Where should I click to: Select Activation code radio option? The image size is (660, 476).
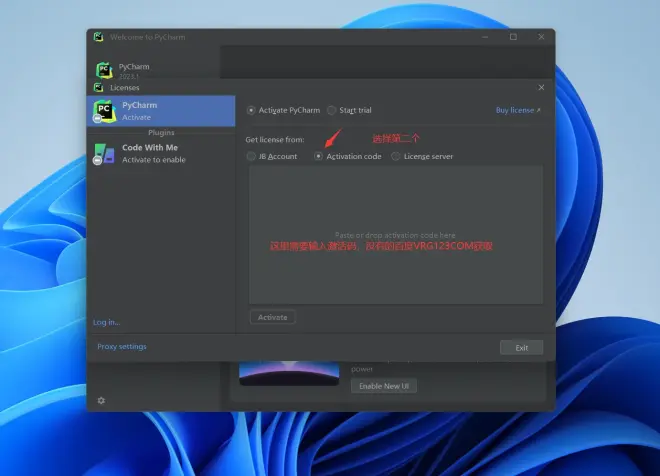tap(348, 157)
